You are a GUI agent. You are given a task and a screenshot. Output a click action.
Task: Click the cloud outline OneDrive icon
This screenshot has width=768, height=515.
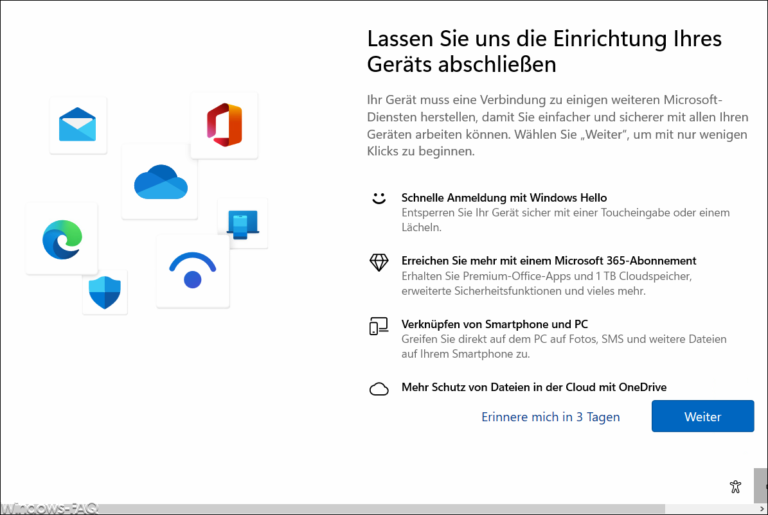[x=379, y=389]
